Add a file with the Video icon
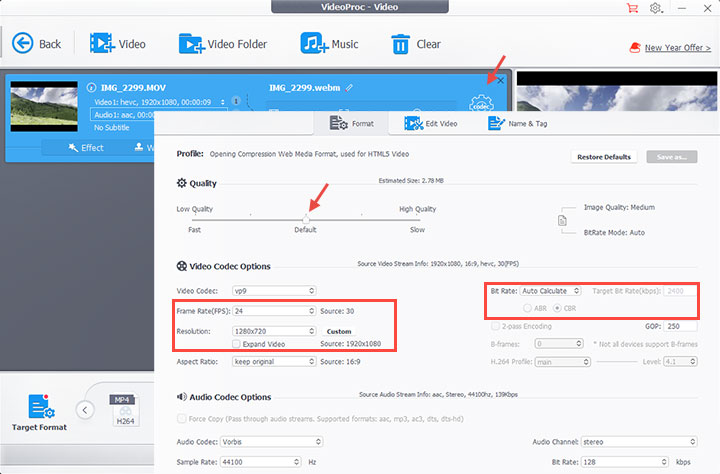Viewport: 720px width, 474px height. click(x=101, y=44)
